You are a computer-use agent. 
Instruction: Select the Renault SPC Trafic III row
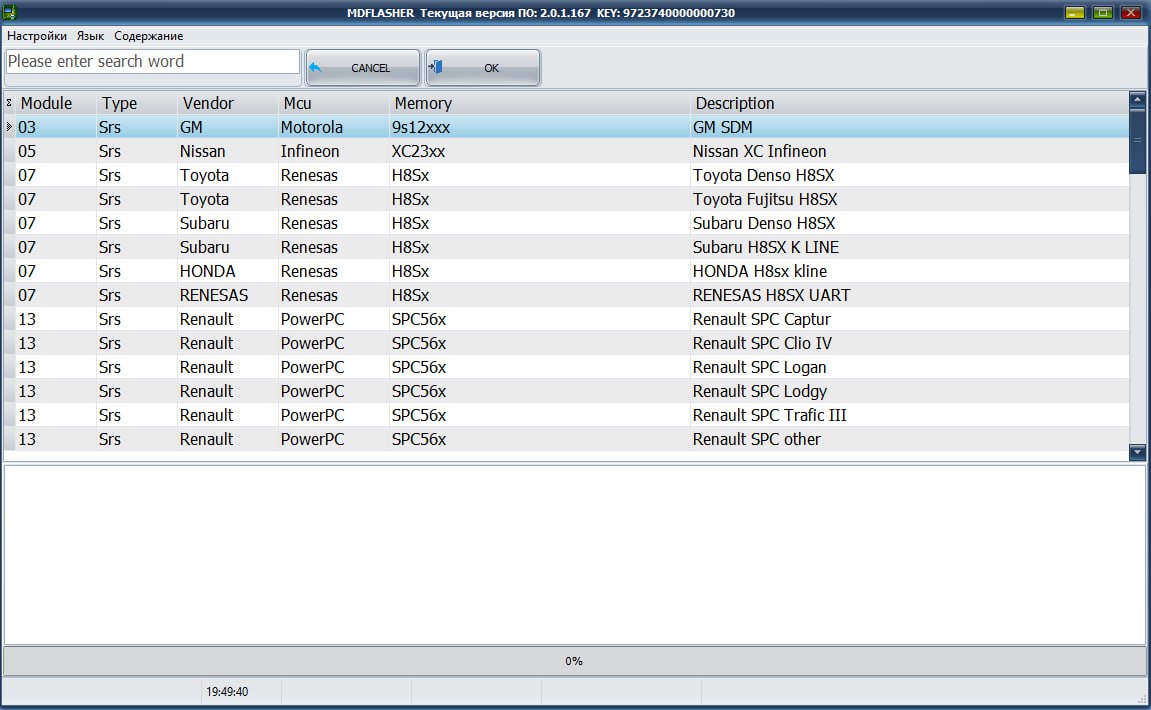tap(567, 415)
